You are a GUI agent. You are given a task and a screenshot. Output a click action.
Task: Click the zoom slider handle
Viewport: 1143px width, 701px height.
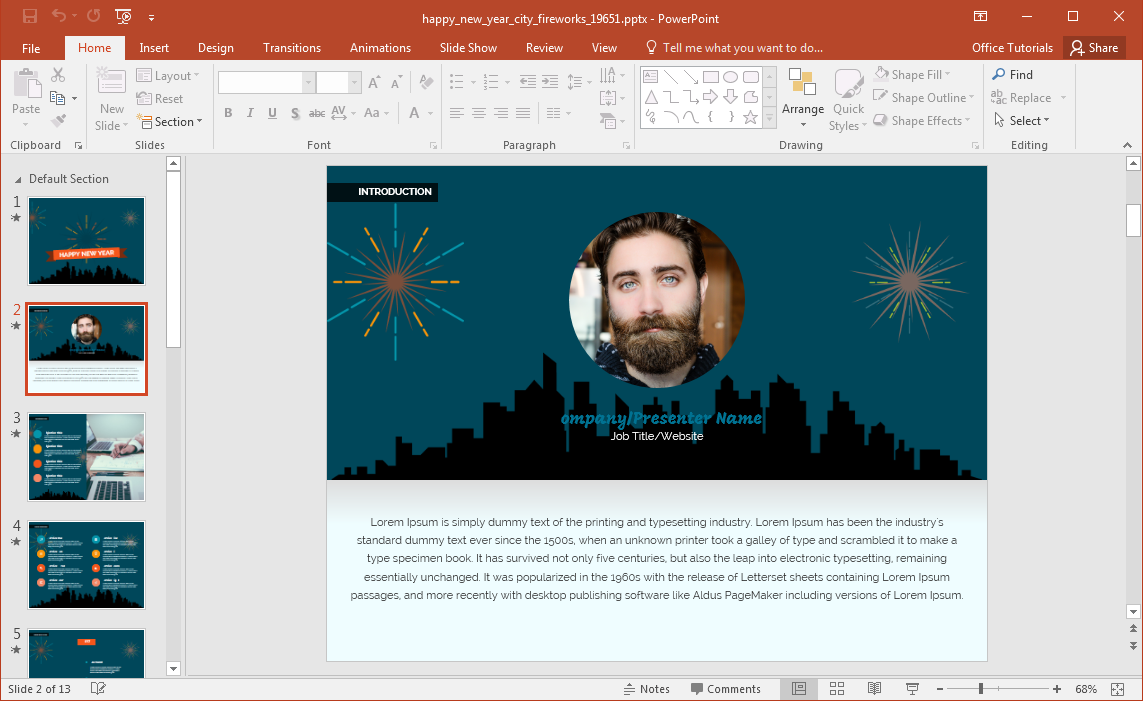[x=981, y=689]
